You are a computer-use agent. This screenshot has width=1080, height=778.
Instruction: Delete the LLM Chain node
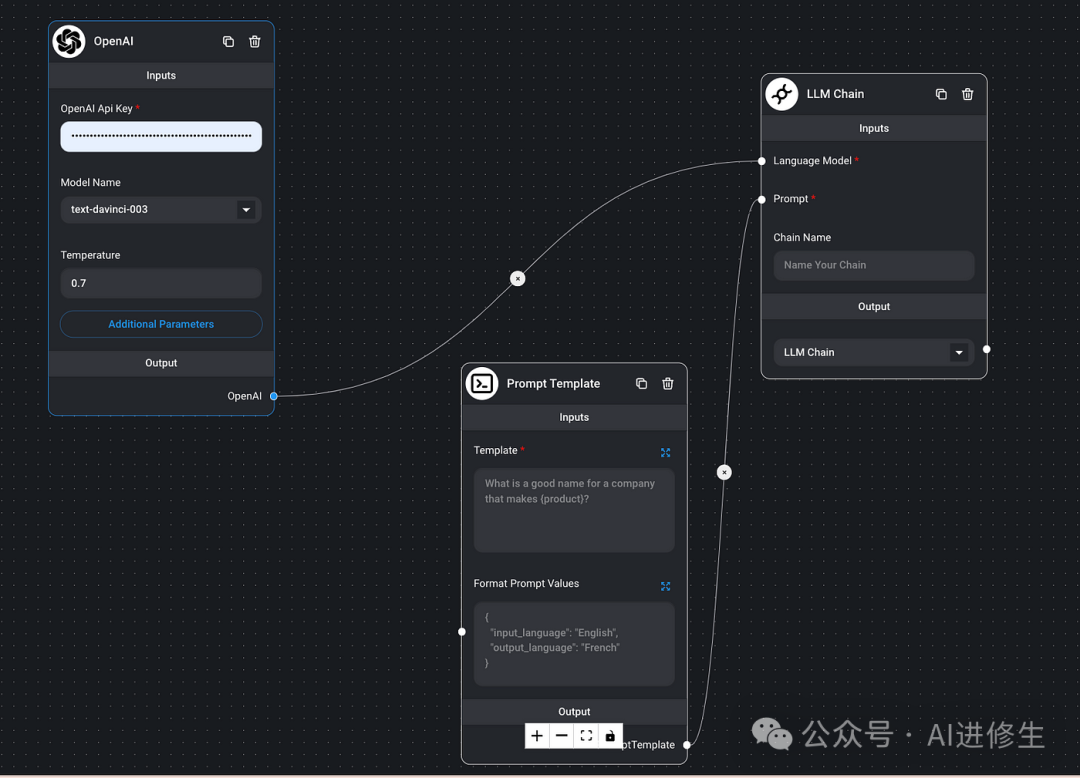[x=968, y=94]
